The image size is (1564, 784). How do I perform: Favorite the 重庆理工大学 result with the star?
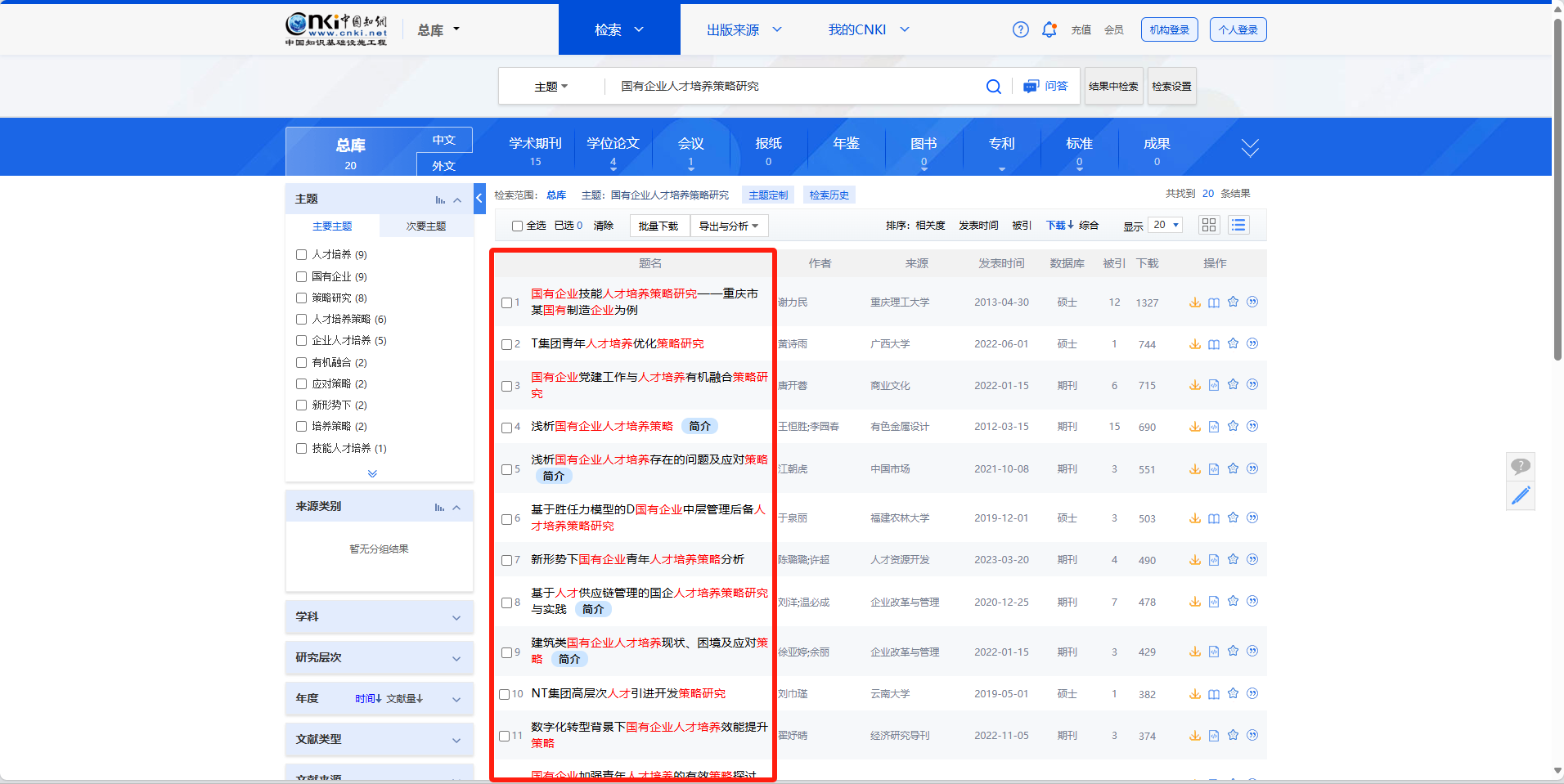click(1233, 302)
